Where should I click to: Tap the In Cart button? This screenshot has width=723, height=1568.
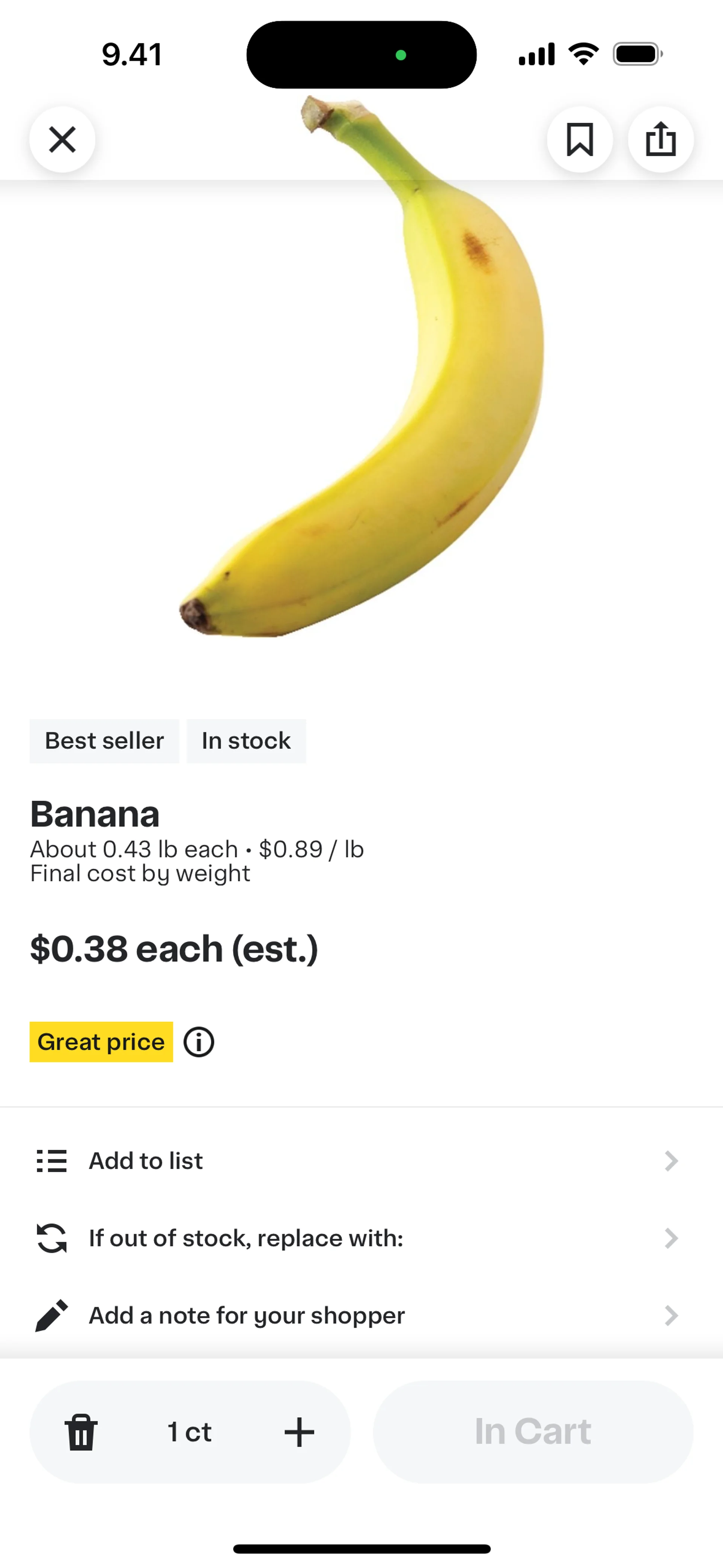(532, 1432)
